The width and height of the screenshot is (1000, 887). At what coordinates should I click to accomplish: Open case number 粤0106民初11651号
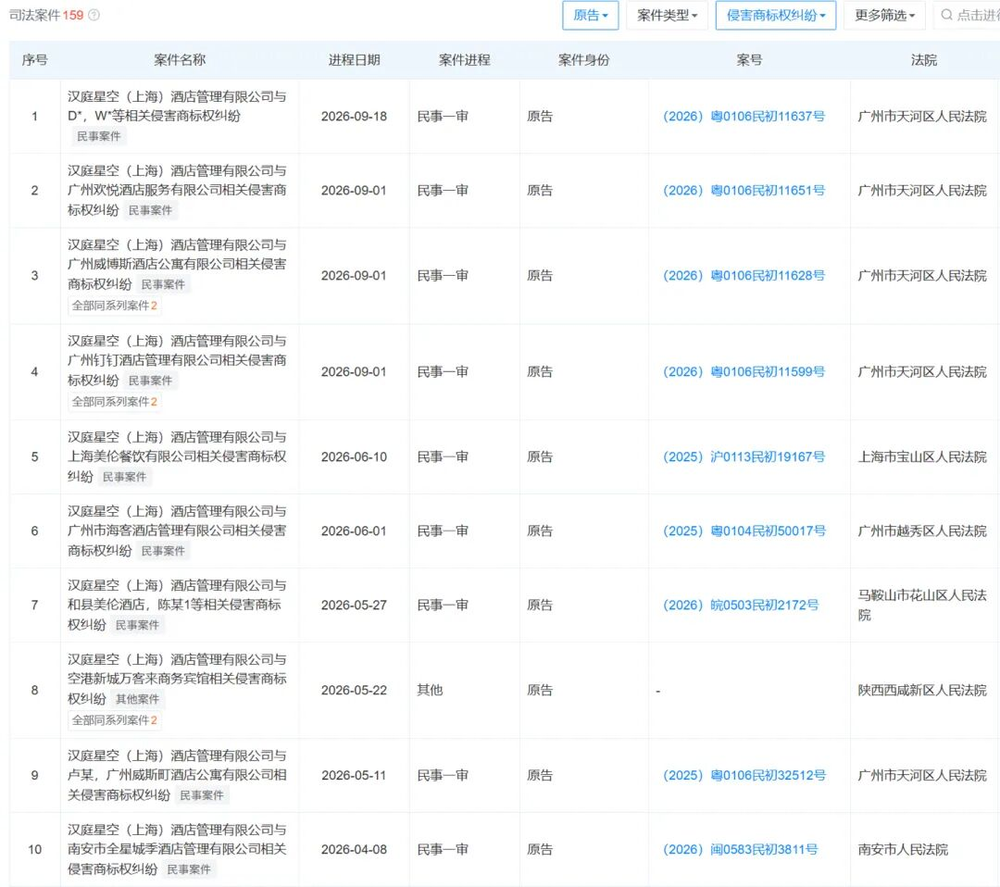click(x=744, y=190)
